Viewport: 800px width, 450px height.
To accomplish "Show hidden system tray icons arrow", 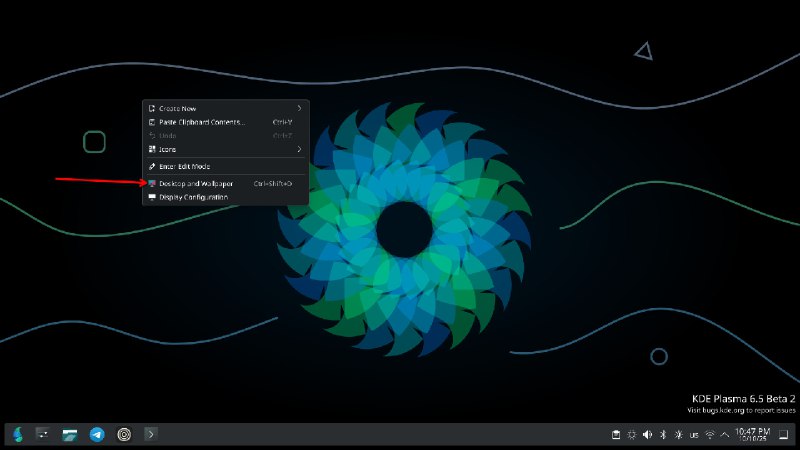I will pos(725,435).
